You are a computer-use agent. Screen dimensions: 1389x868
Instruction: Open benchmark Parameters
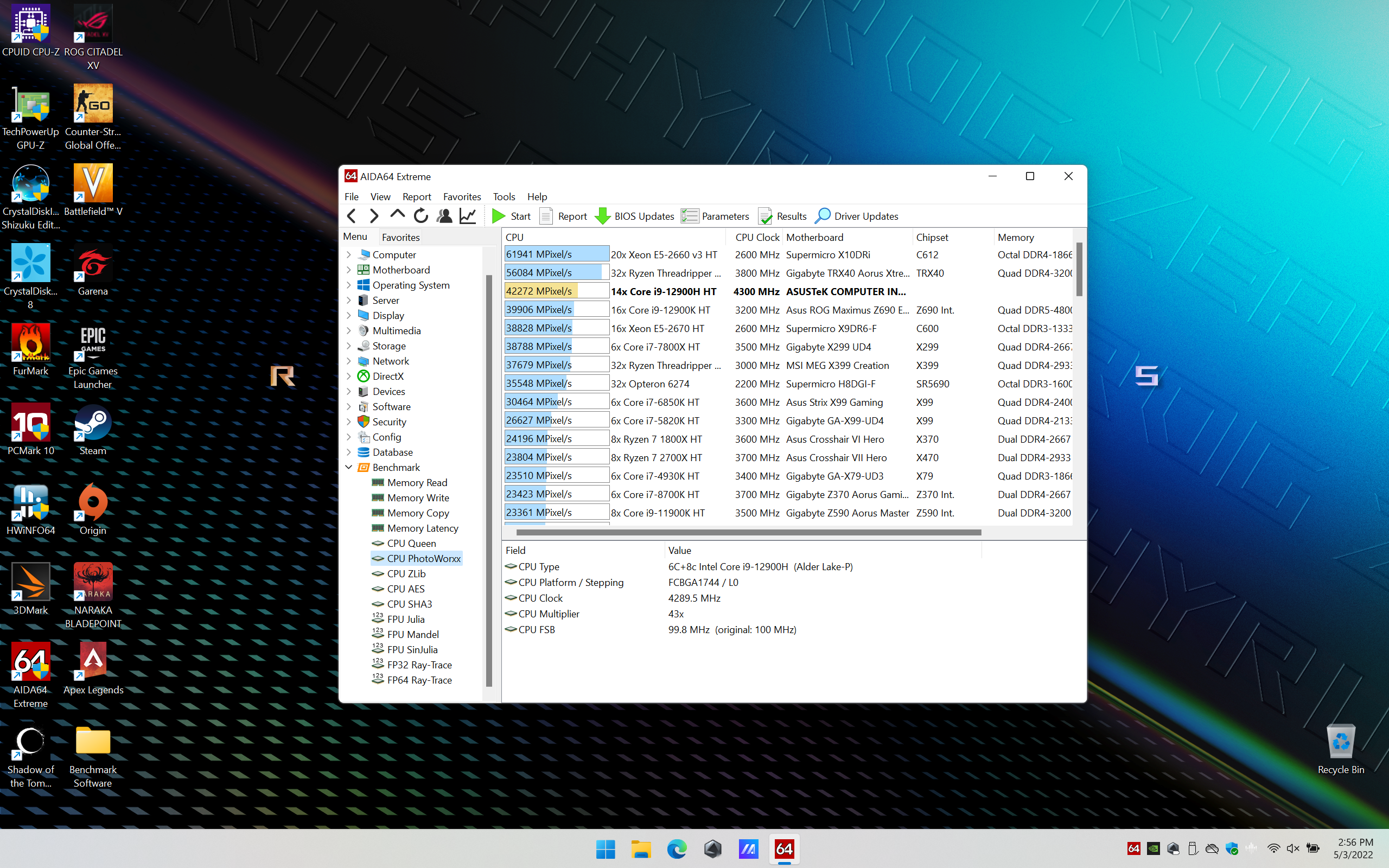[x=715, y=216]
